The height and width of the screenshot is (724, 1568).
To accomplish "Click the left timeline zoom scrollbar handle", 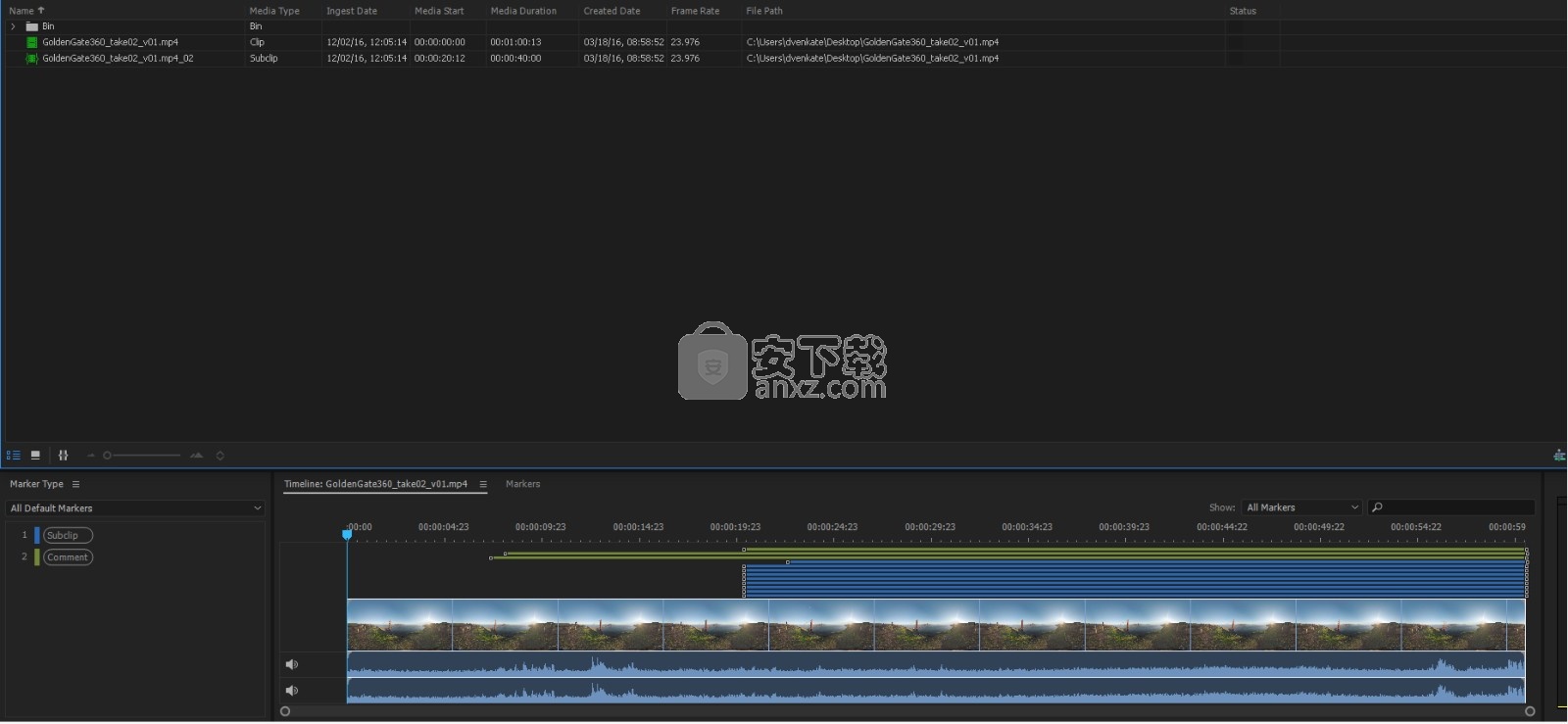I will click(285, 711).
